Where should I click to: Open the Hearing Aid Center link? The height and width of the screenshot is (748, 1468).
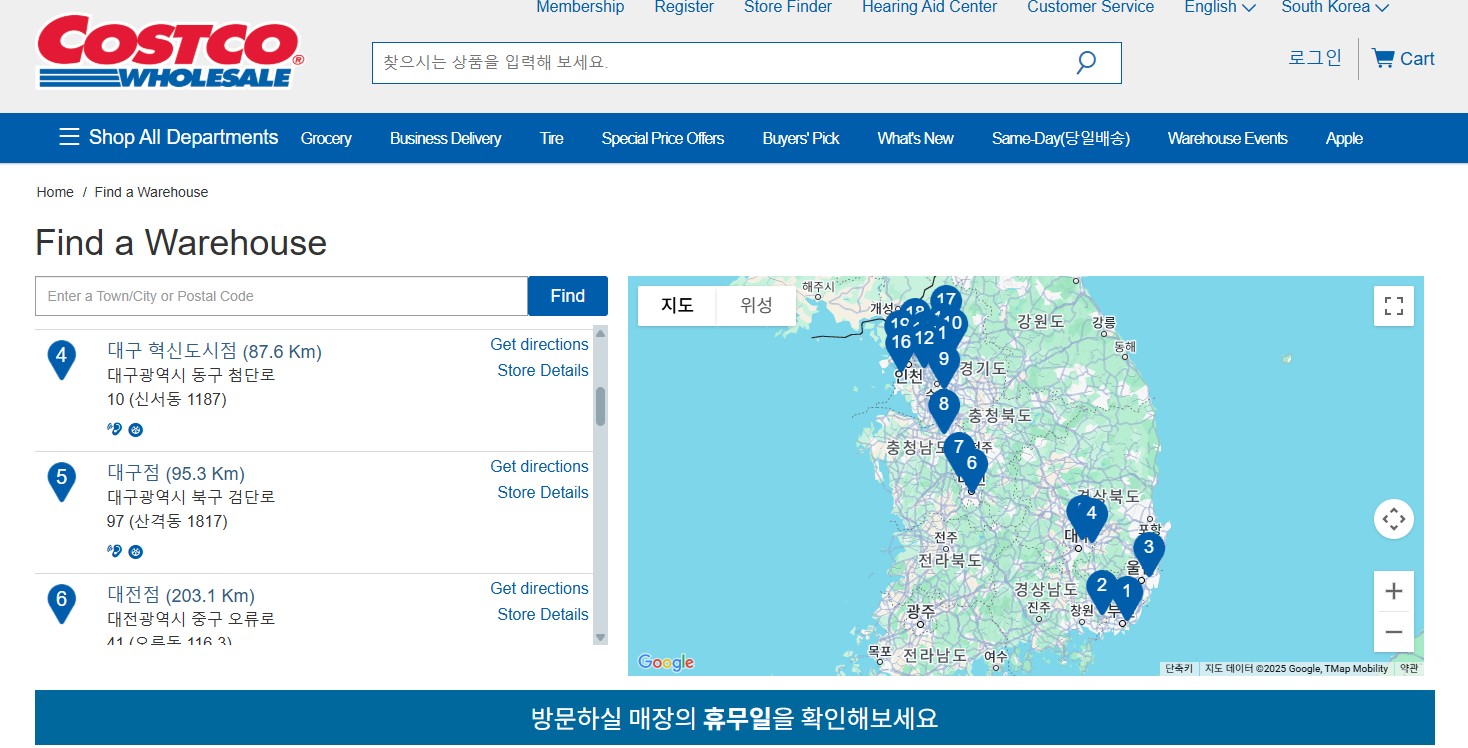[930, 7]
